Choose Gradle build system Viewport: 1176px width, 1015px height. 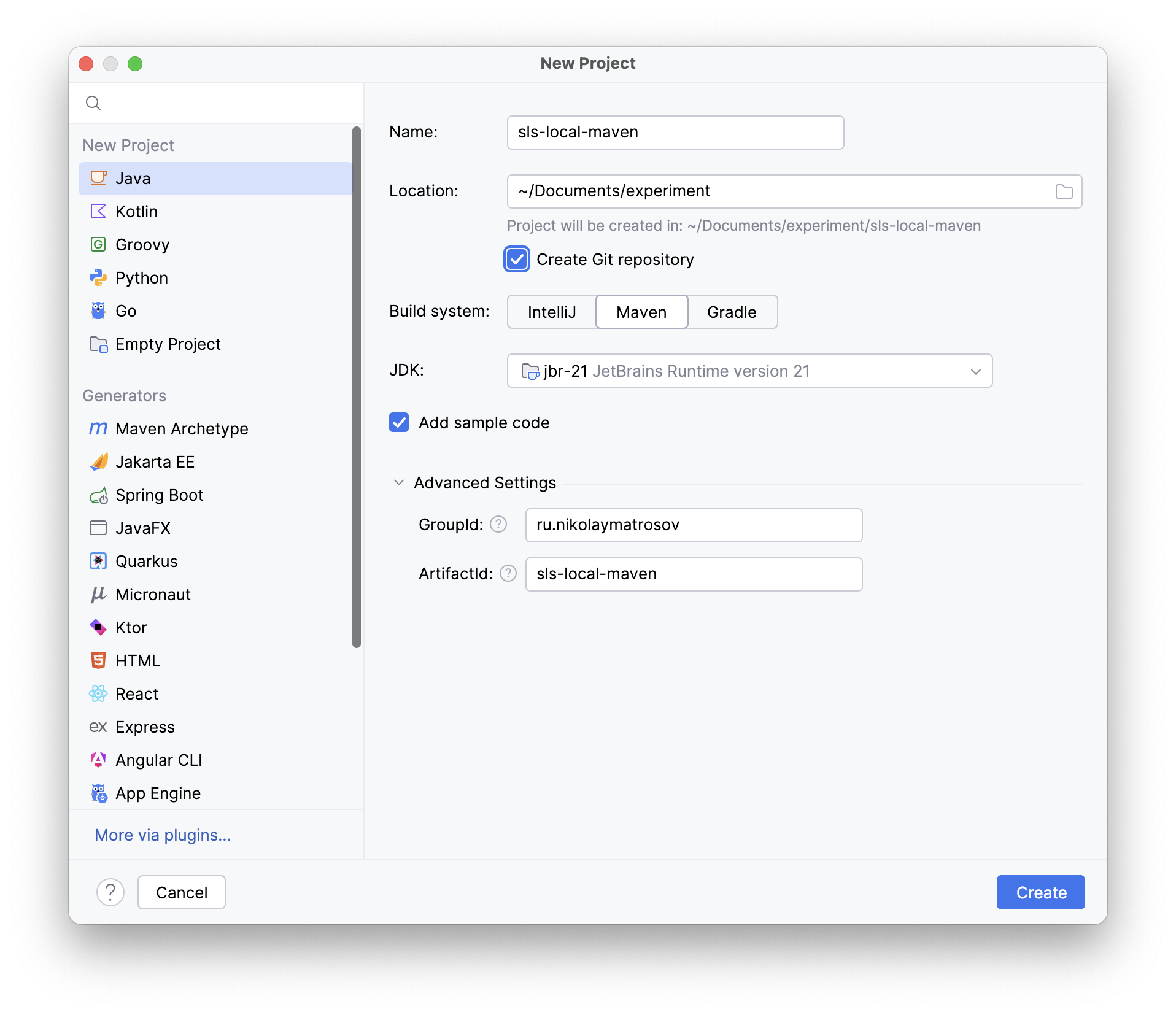(x=732, y=312)
